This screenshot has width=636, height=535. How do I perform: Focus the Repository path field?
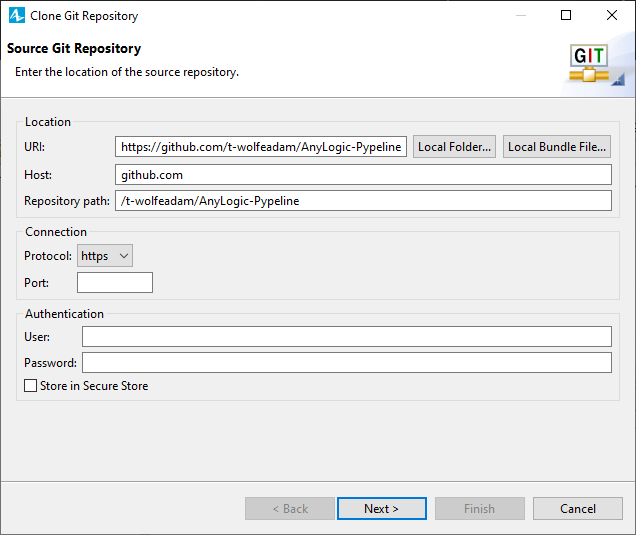tap(363, 200)
